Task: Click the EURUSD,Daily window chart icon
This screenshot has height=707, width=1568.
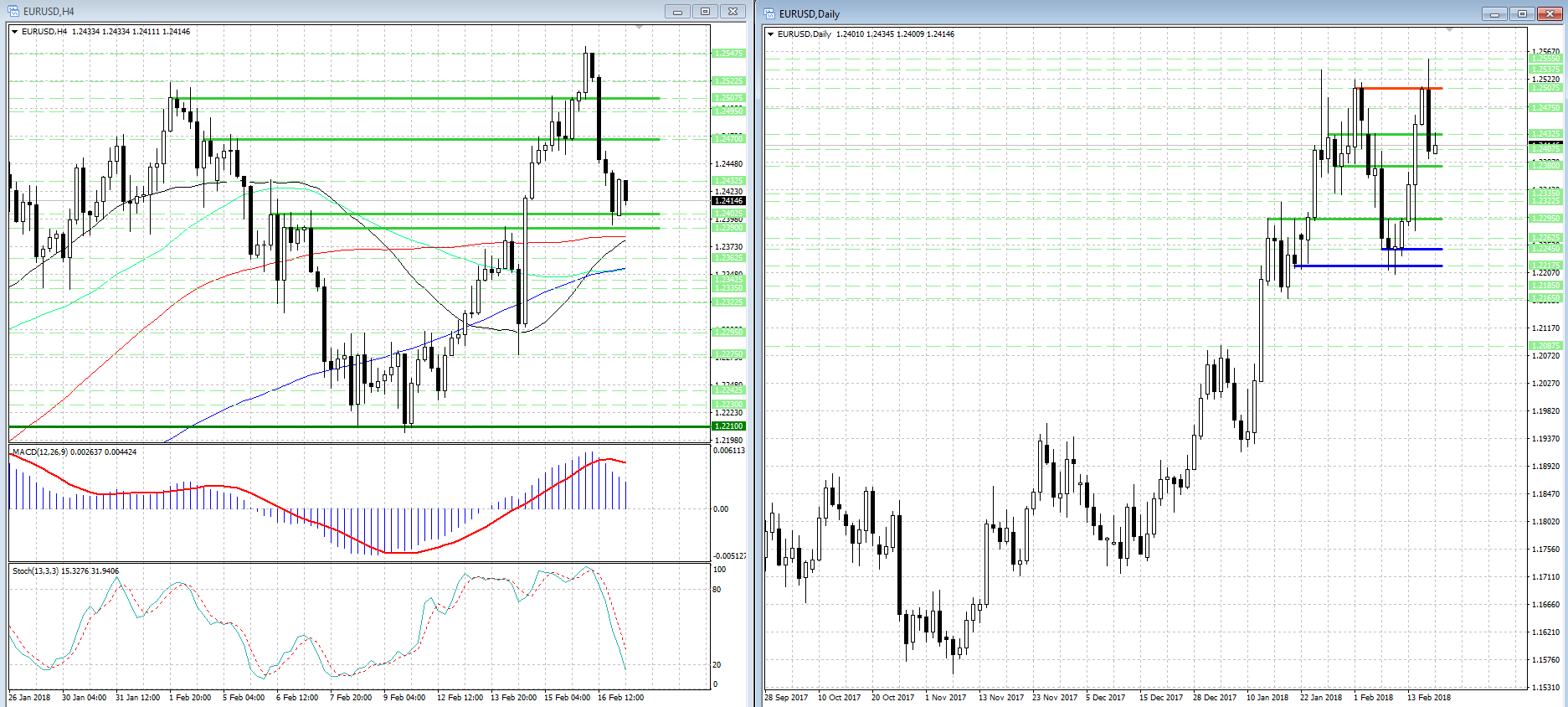Action: (x=769, y=13)
